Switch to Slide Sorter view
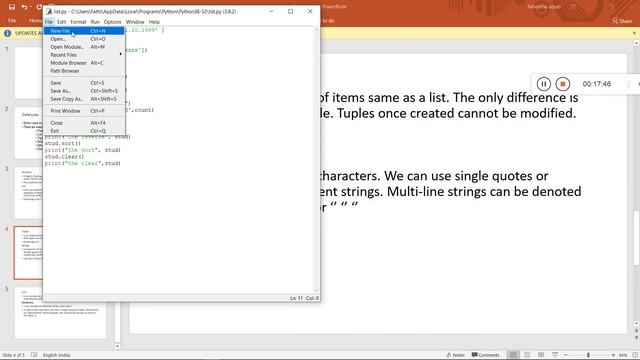Image resolution: width=640 pixels, height=360 pixels. [x=527, y=355]
